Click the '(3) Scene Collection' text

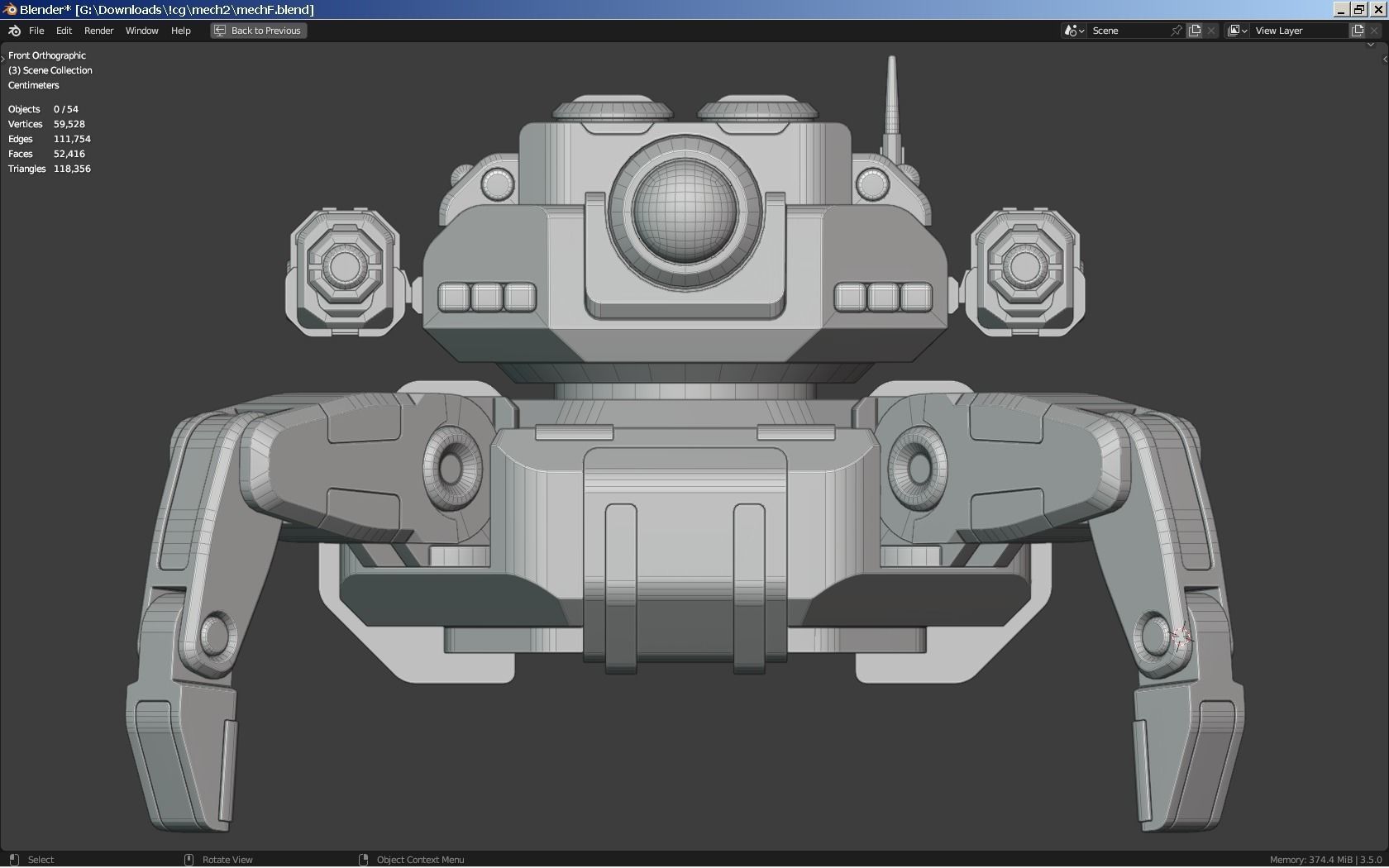(x=50, y=70)
